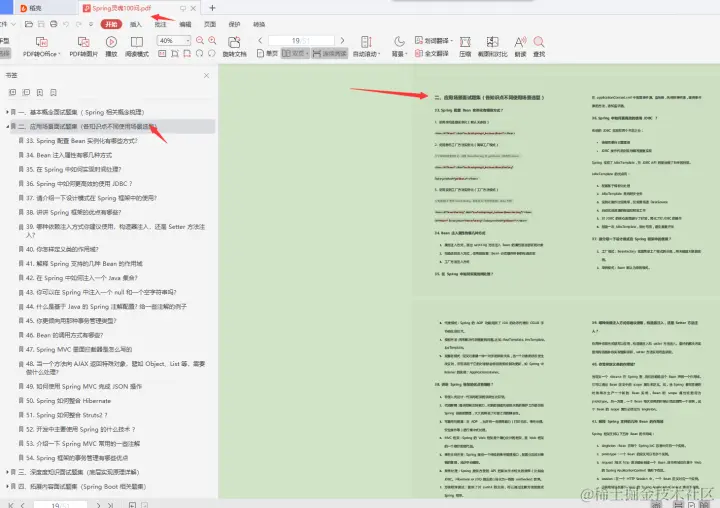Open the 批注 ribbon tab
The height and width of the screenshot is (508, 720).
[160, 24]
